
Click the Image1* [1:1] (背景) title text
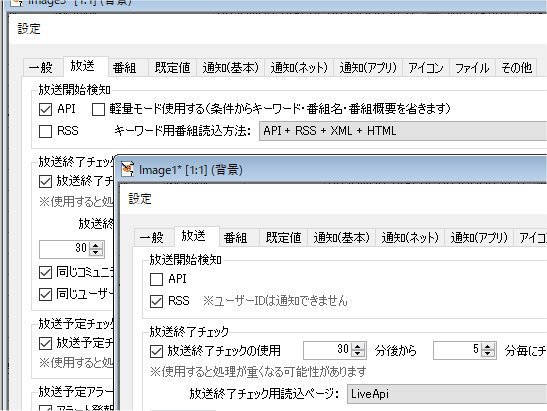pos(191,170)
